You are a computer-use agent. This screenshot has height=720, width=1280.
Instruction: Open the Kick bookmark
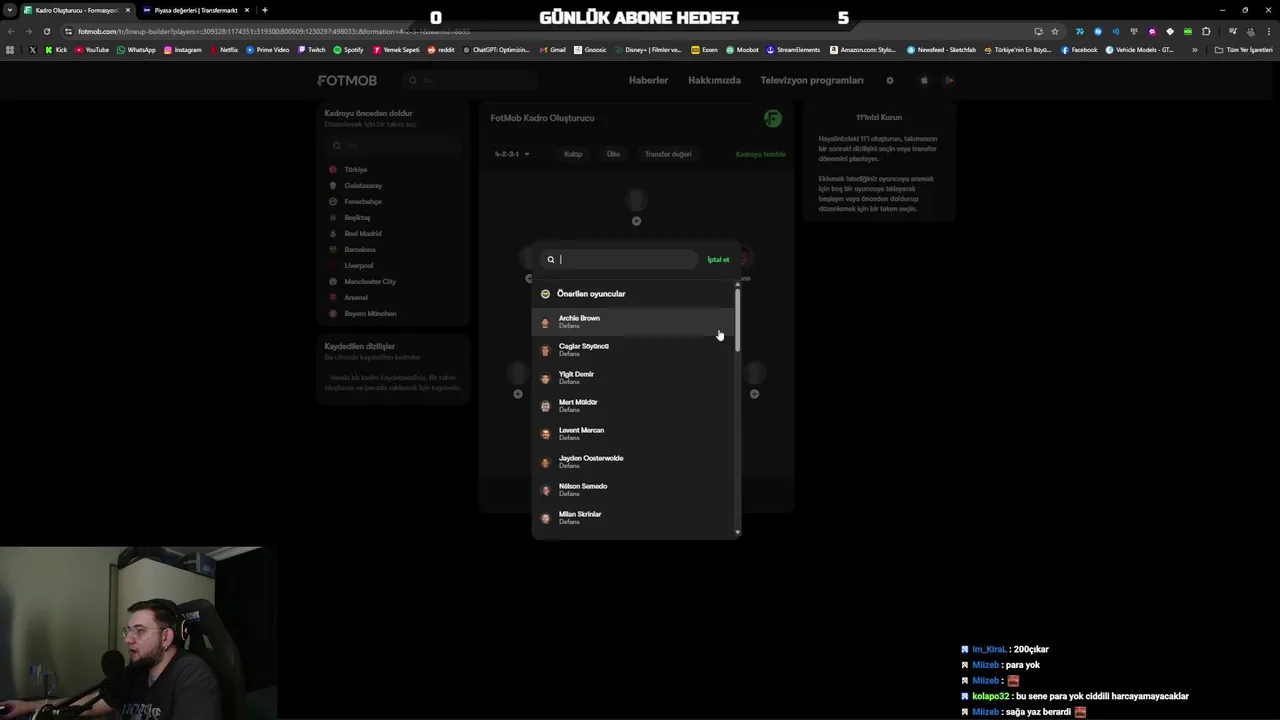(x=56, y=49)
